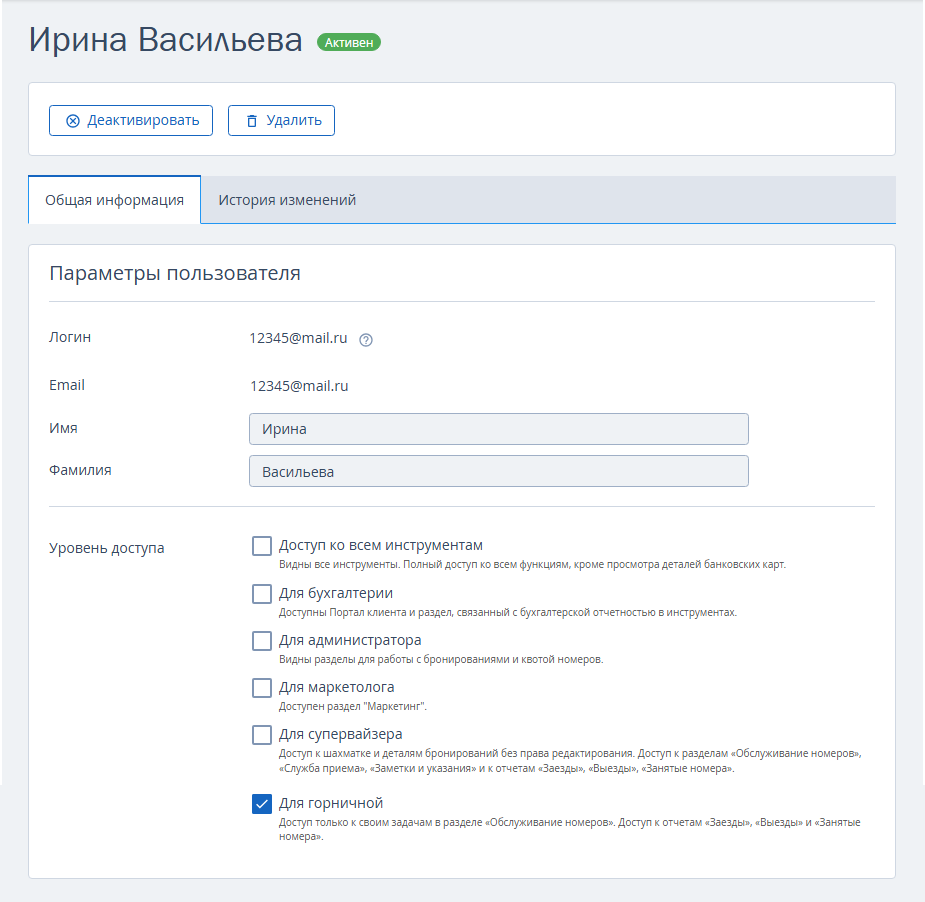Click the Доступен раздел "Маркетинг" description
Image resolution: width=925 pixels, height=902 pixels.
point(353,706)
